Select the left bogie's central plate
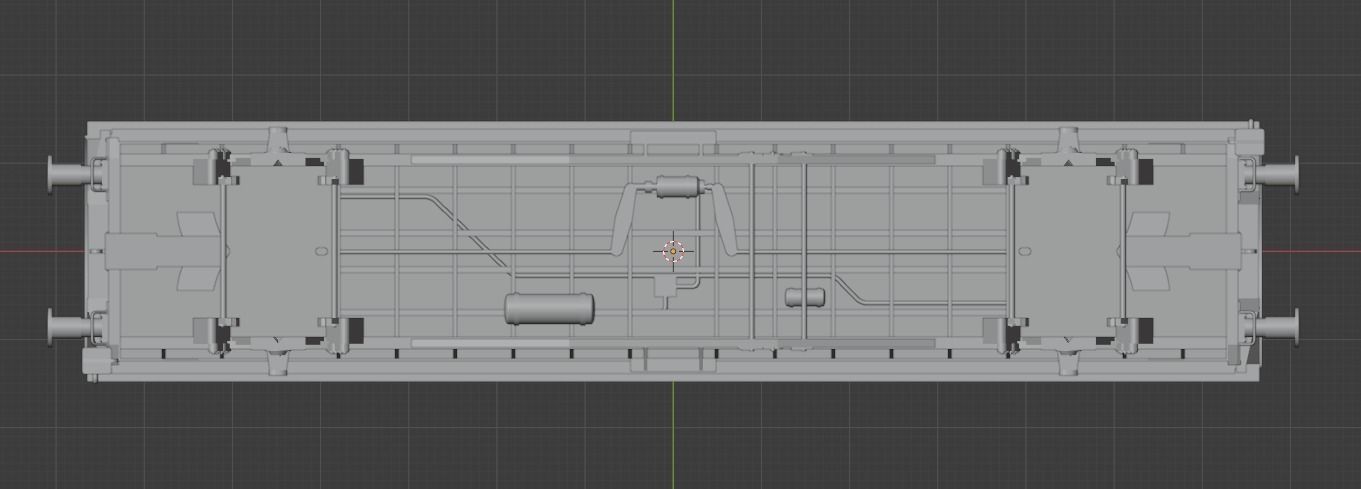The height and width of the screenshot is (489, 1361). tap(277, 251)
